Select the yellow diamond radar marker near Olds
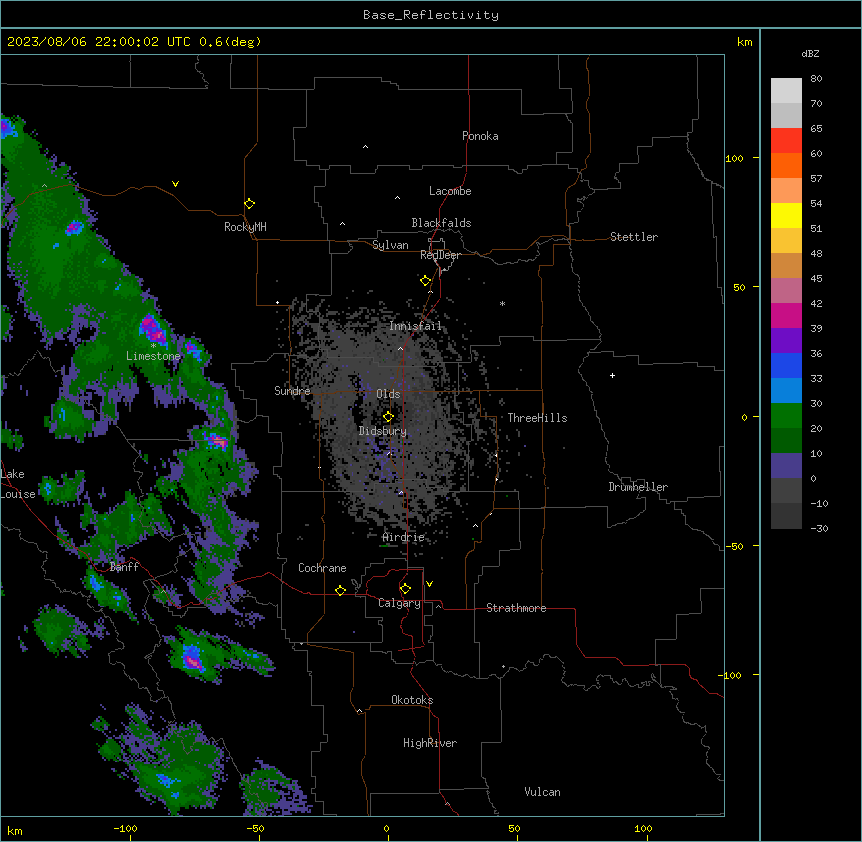The width and height of the screenshot is (862, 842). click(388, 417)
